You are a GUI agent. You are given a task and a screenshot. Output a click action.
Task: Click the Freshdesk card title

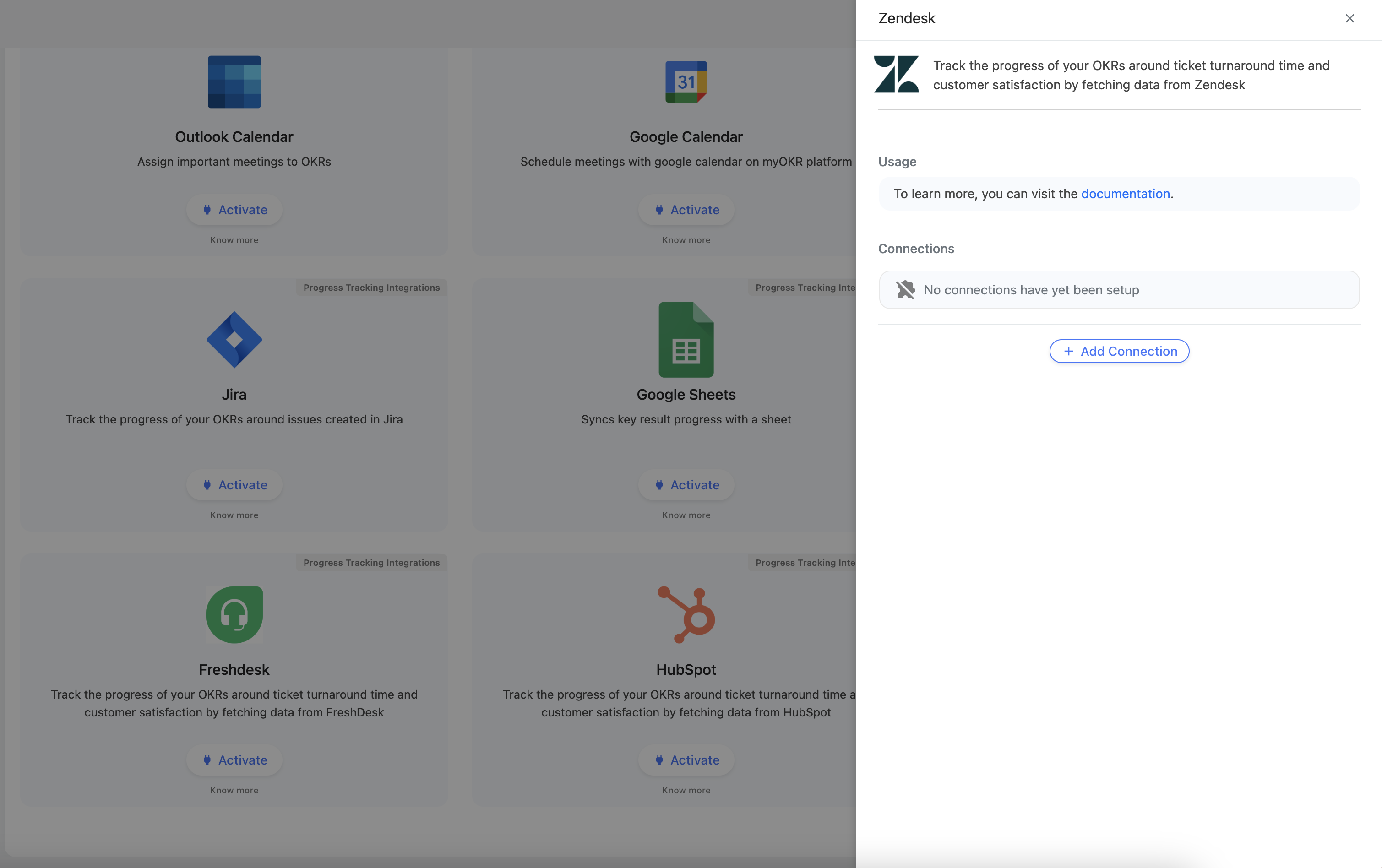pyautogui.click(x=234, y=669)
